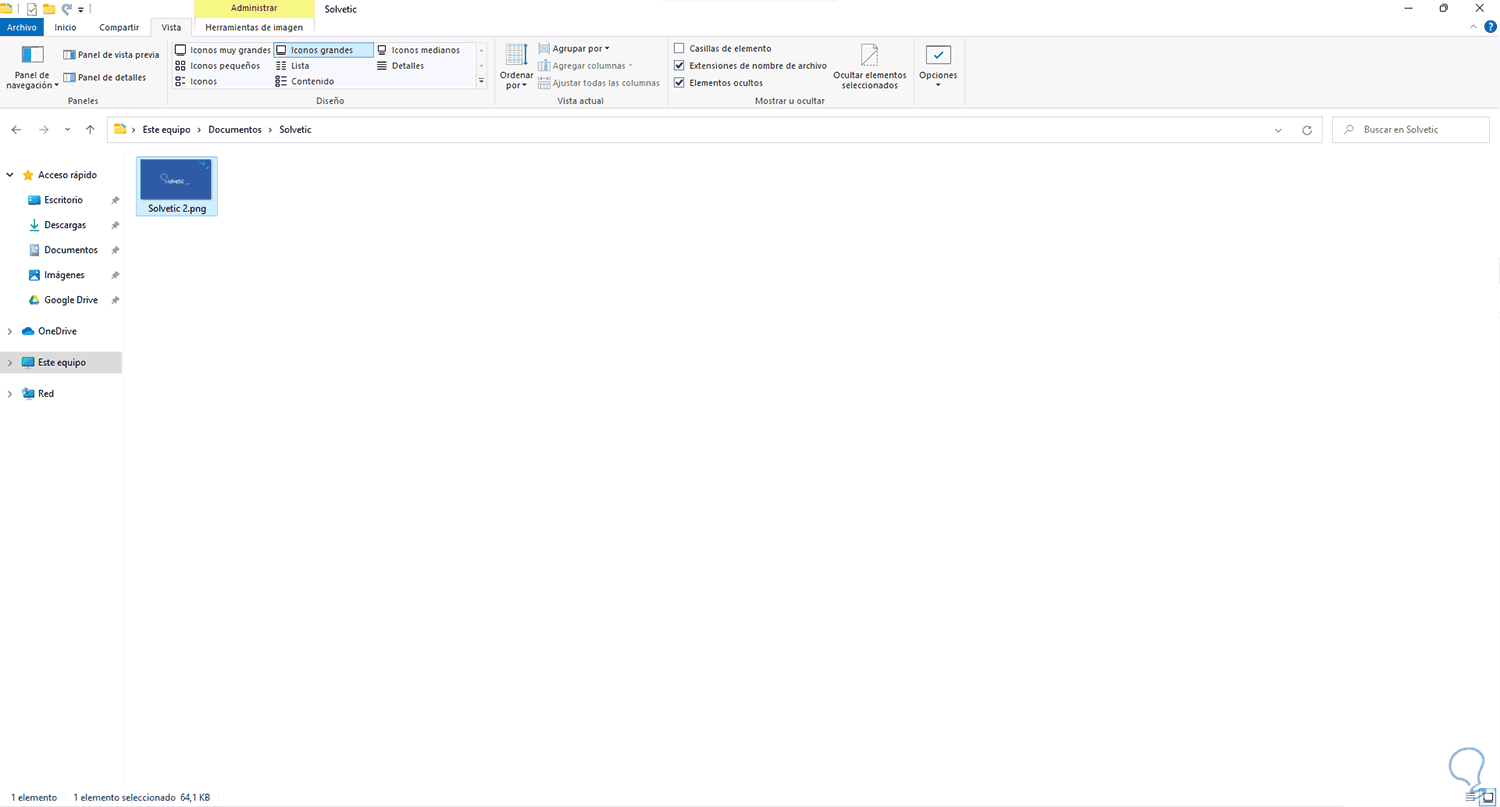Select the Contenido layout
This screenshot has width=1500, height=807.
(304, 82)
